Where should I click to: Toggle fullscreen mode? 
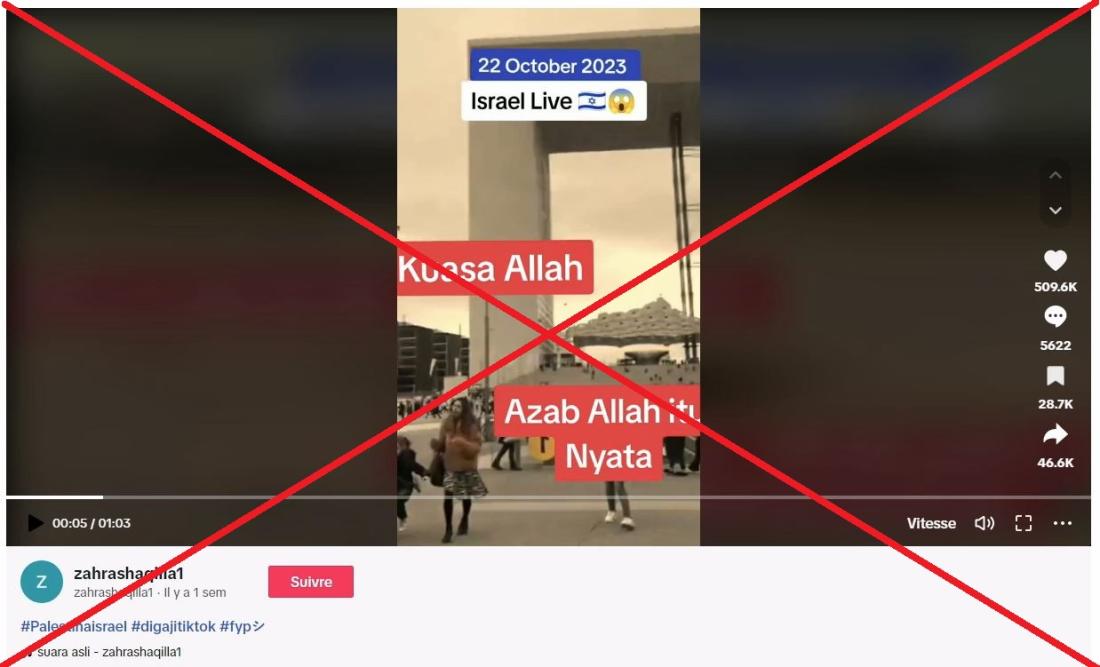tap(1023, 523)
